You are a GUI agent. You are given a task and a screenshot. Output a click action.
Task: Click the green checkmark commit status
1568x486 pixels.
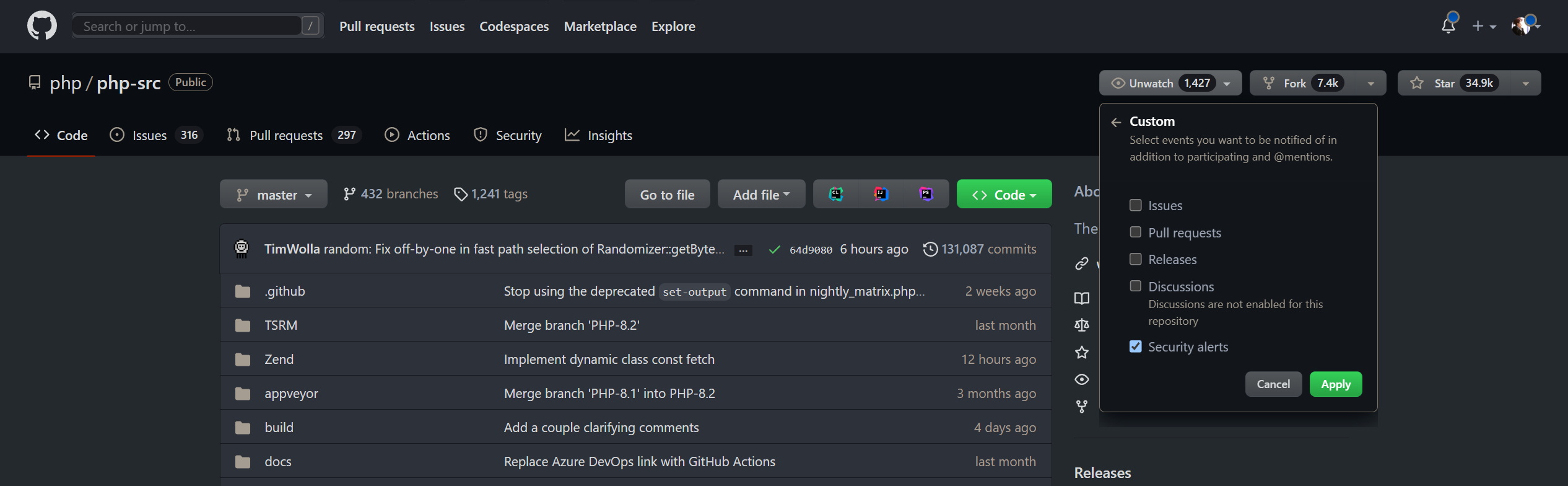(774, 249)
